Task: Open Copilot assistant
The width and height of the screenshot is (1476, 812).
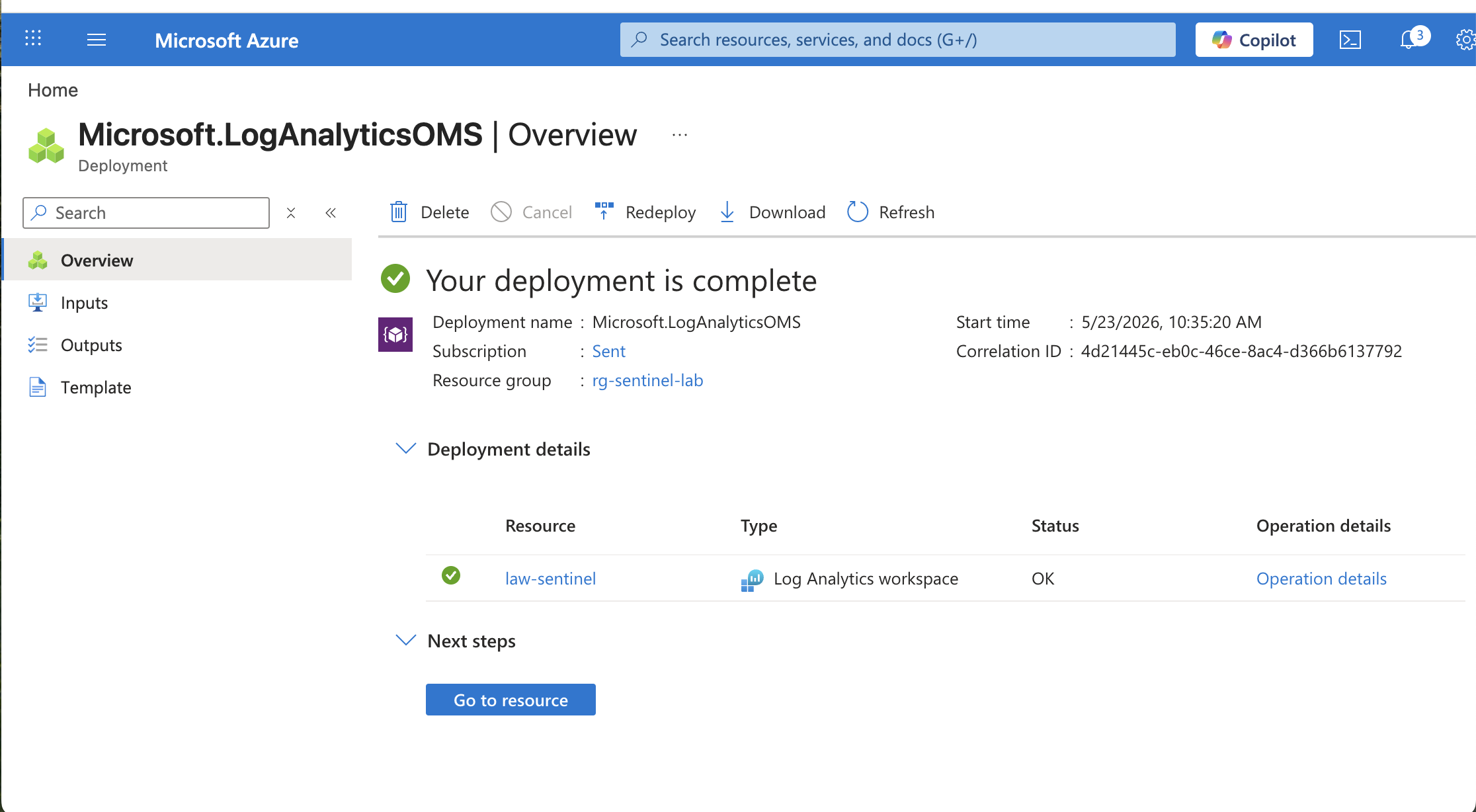Action: click(x=1254, y=40)
